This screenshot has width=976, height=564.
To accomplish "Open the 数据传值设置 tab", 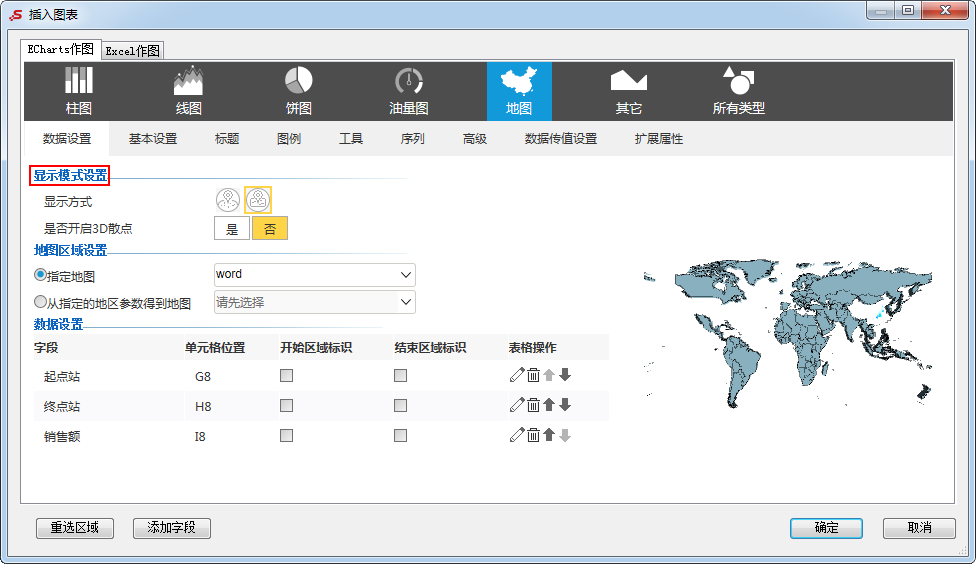I will pos(561,139).
